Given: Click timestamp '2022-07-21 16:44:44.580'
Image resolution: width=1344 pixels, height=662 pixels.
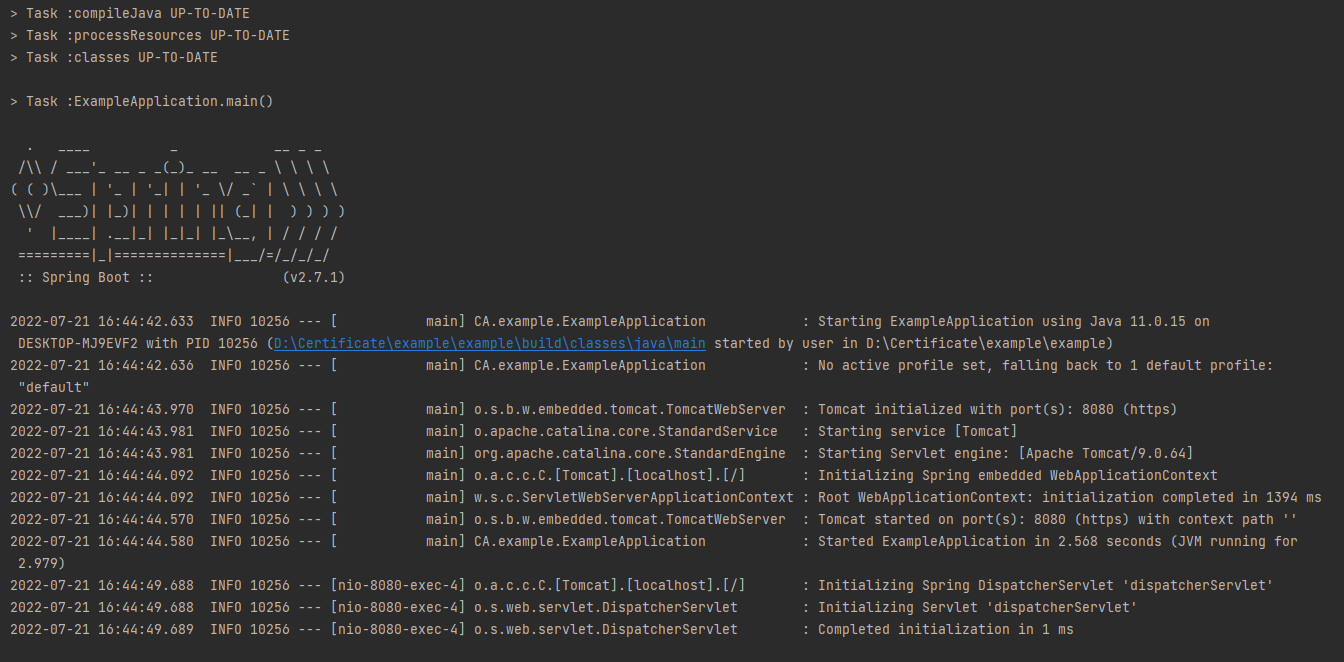Looking at the screenshot, I should point(102,541).
